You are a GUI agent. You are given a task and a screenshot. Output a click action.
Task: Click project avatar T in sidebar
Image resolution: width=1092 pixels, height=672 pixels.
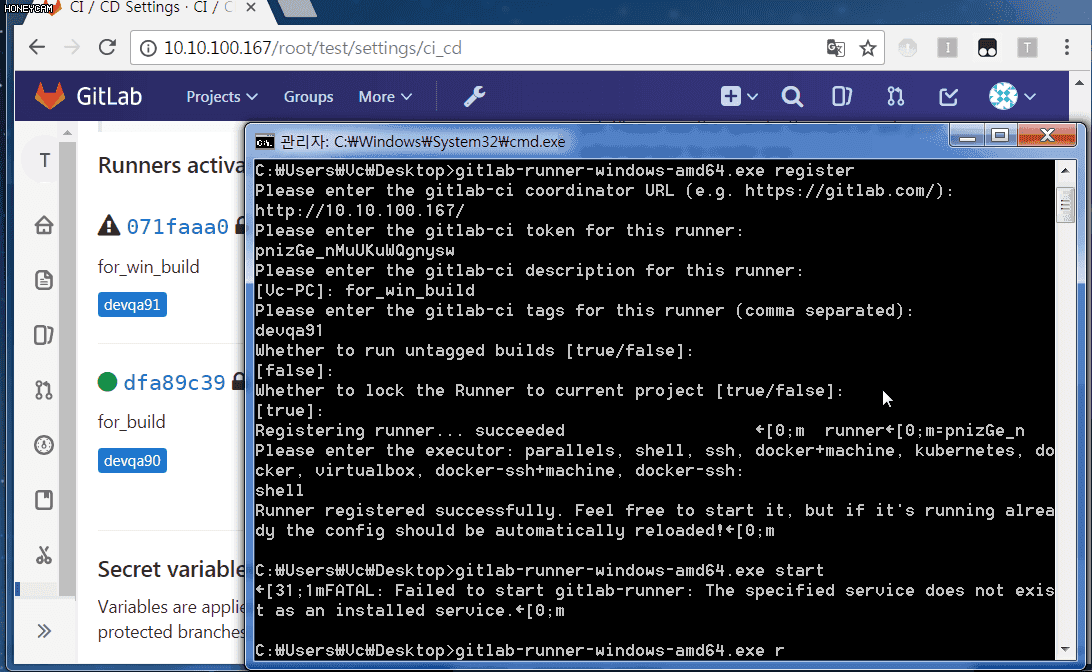coord(45,160)
